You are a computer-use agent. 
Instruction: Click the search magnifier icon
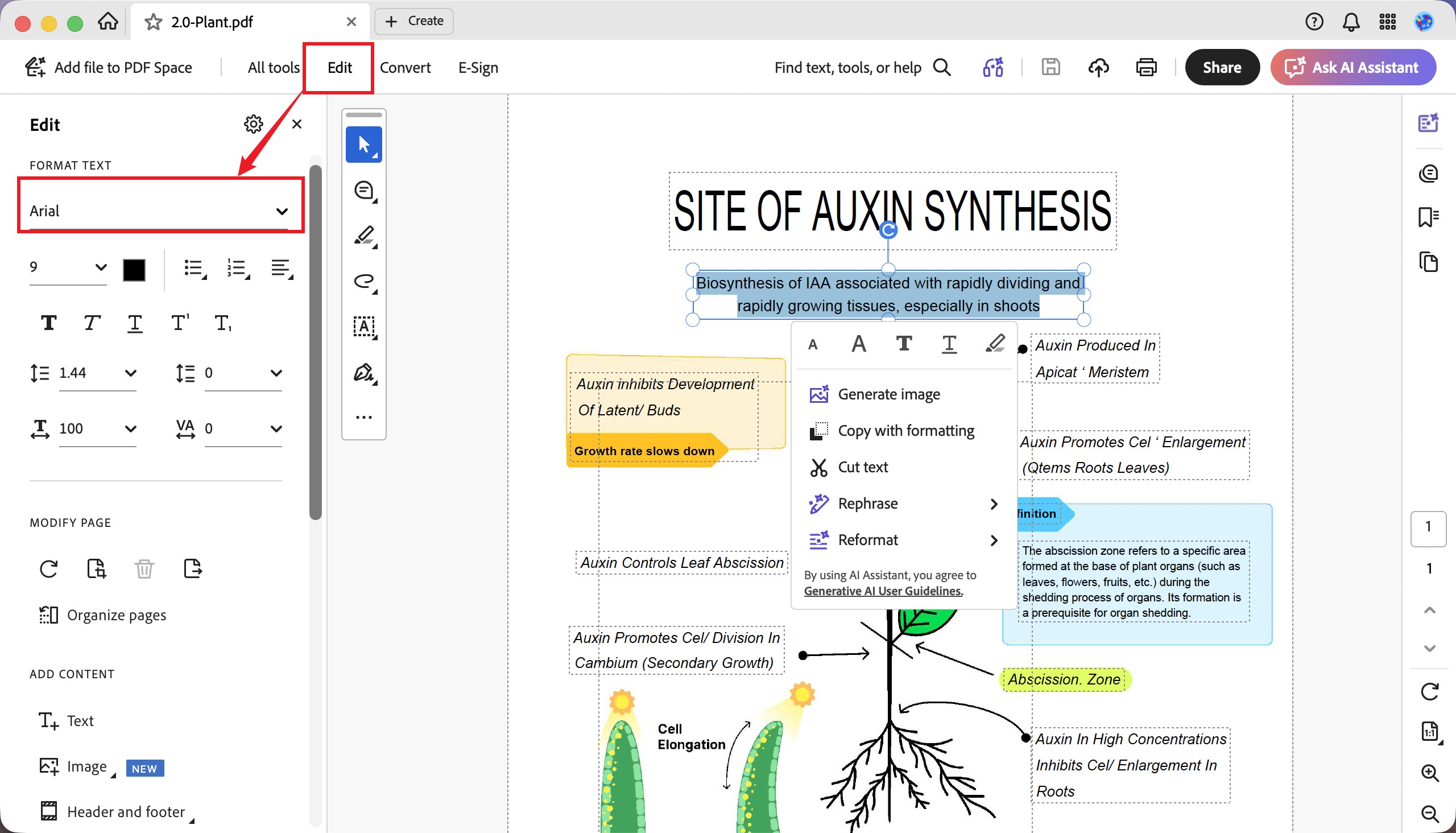942,68
